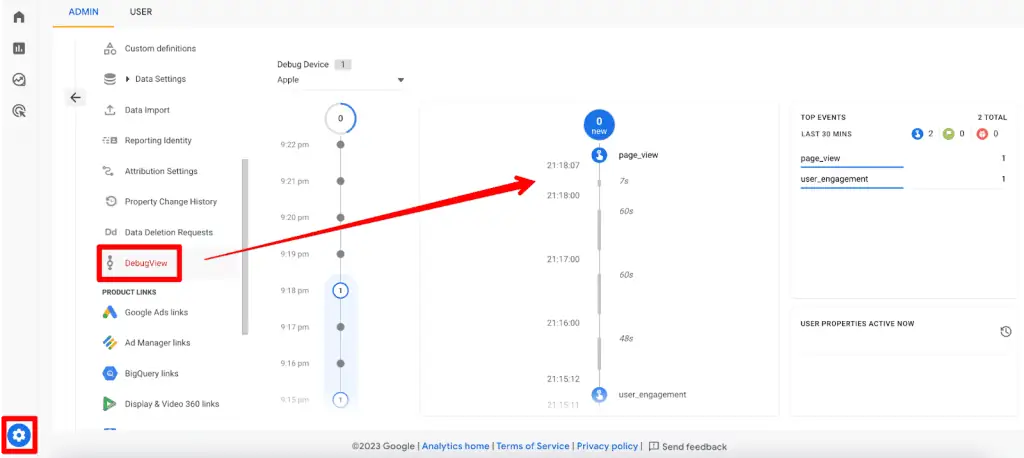Open the Advertising cursor icon

pos(19,111)
